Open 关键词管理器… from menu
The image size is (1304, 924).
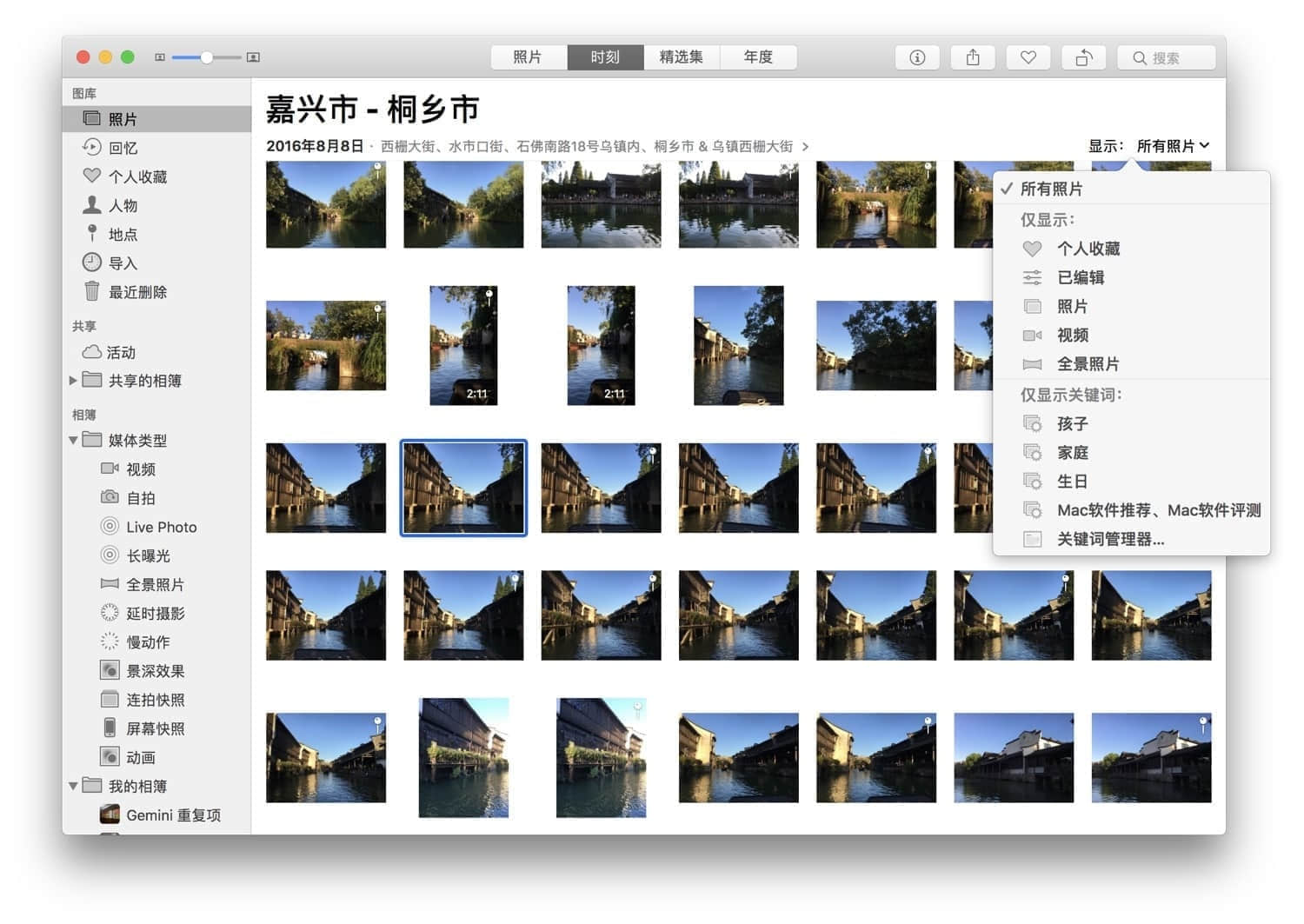(1131, 539)
